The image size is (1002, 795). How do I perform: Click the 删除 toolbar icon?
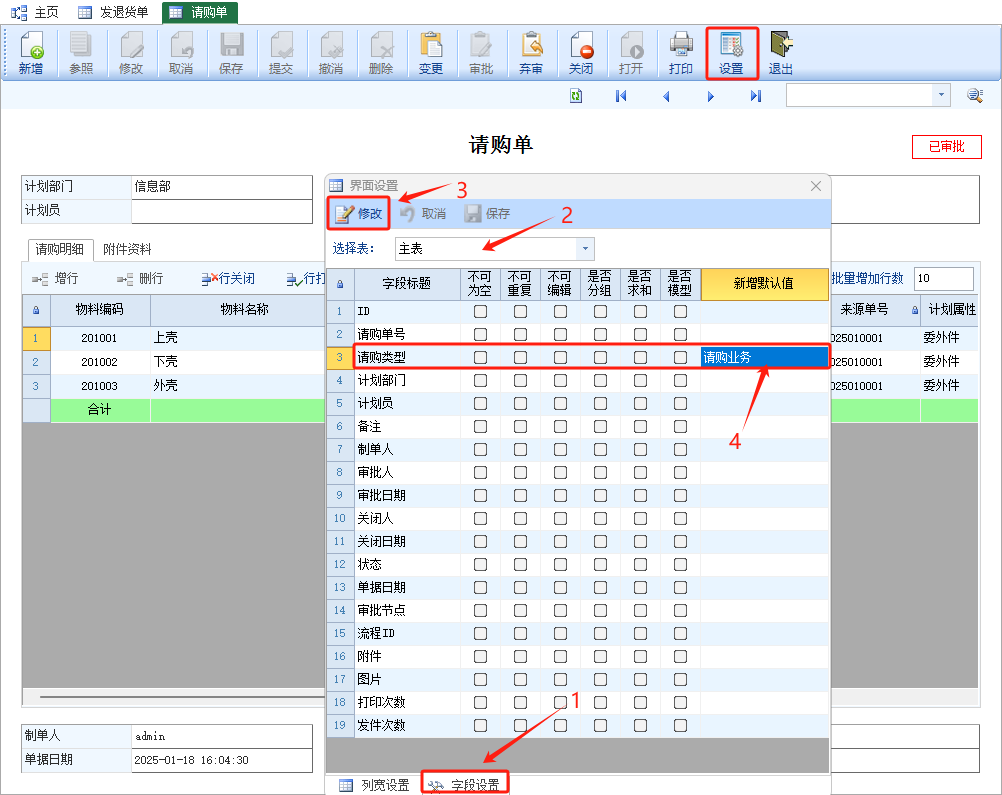(x=381, y=53)
